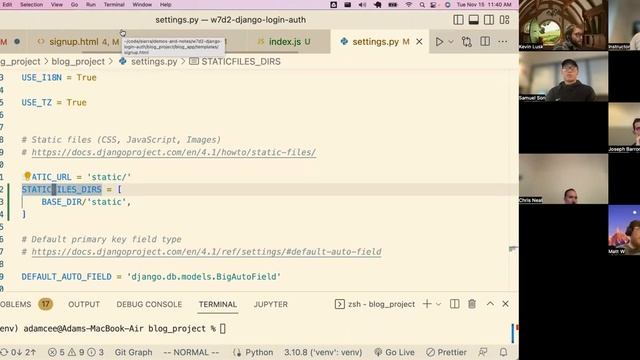Click the USE_TZ = True line
The image size is (640, 360).
click(54, 102)
